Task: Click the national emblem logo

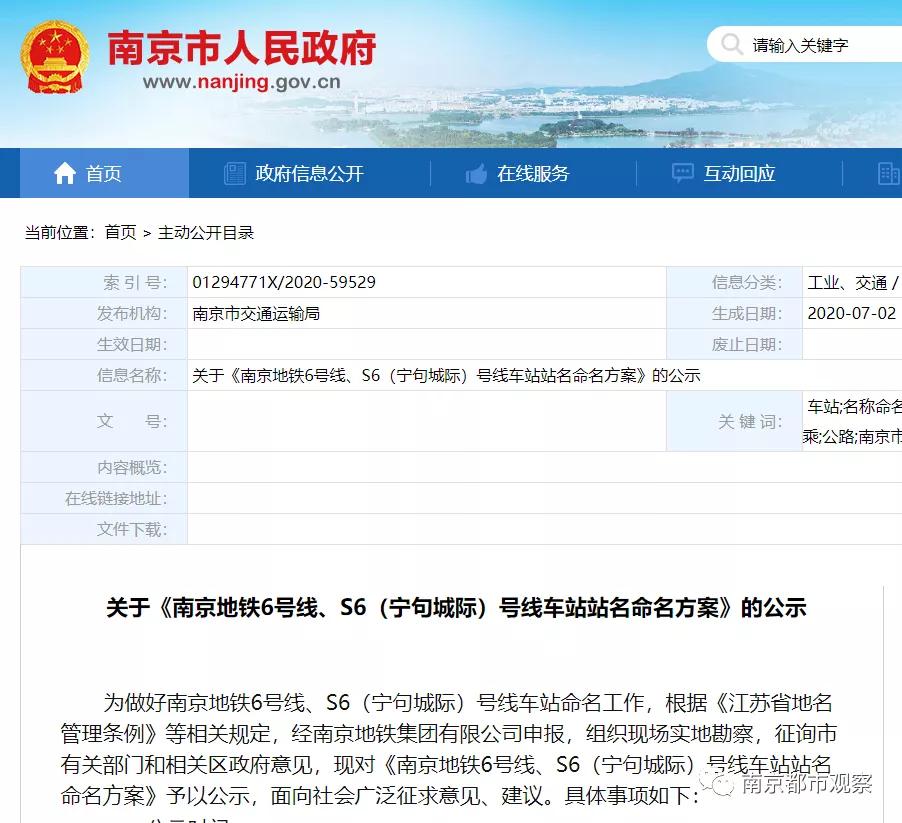Action: click(55, 58)
